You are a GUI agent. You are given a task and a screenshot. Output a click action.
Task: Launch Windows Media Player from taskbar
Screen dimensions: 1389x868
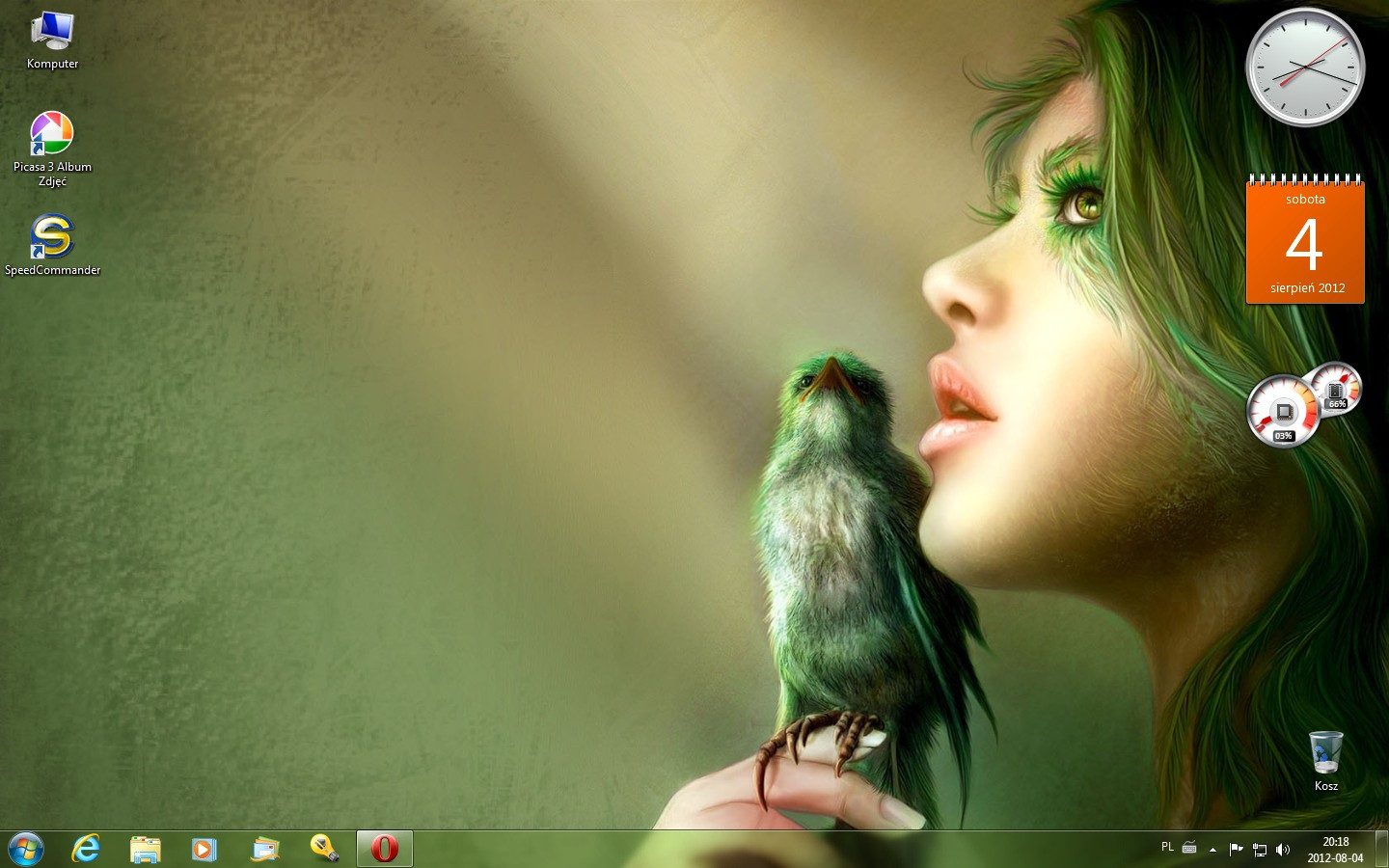204,849
